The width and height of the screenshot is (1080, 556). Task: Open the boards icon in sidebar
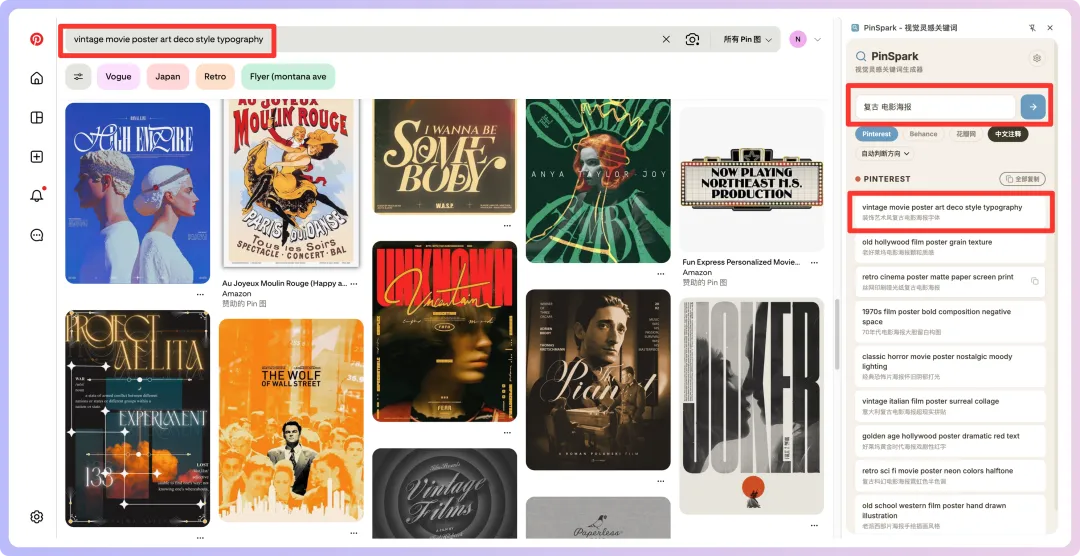[37, 118]
